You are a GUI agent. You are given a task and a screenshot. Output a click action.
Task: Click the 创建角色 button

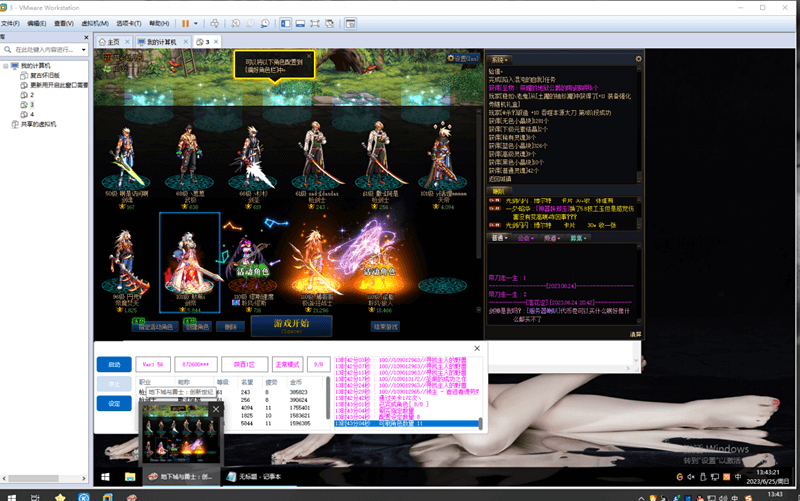point(197,327)
